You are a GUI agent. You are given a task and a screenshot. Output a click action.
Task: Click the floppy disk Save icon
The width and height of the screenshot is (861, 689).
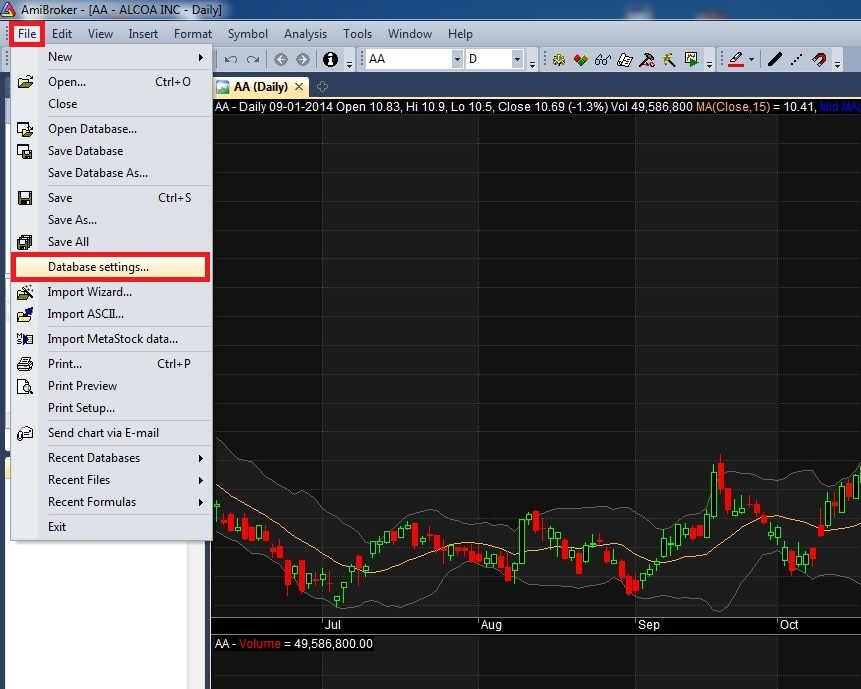(25, 198)
